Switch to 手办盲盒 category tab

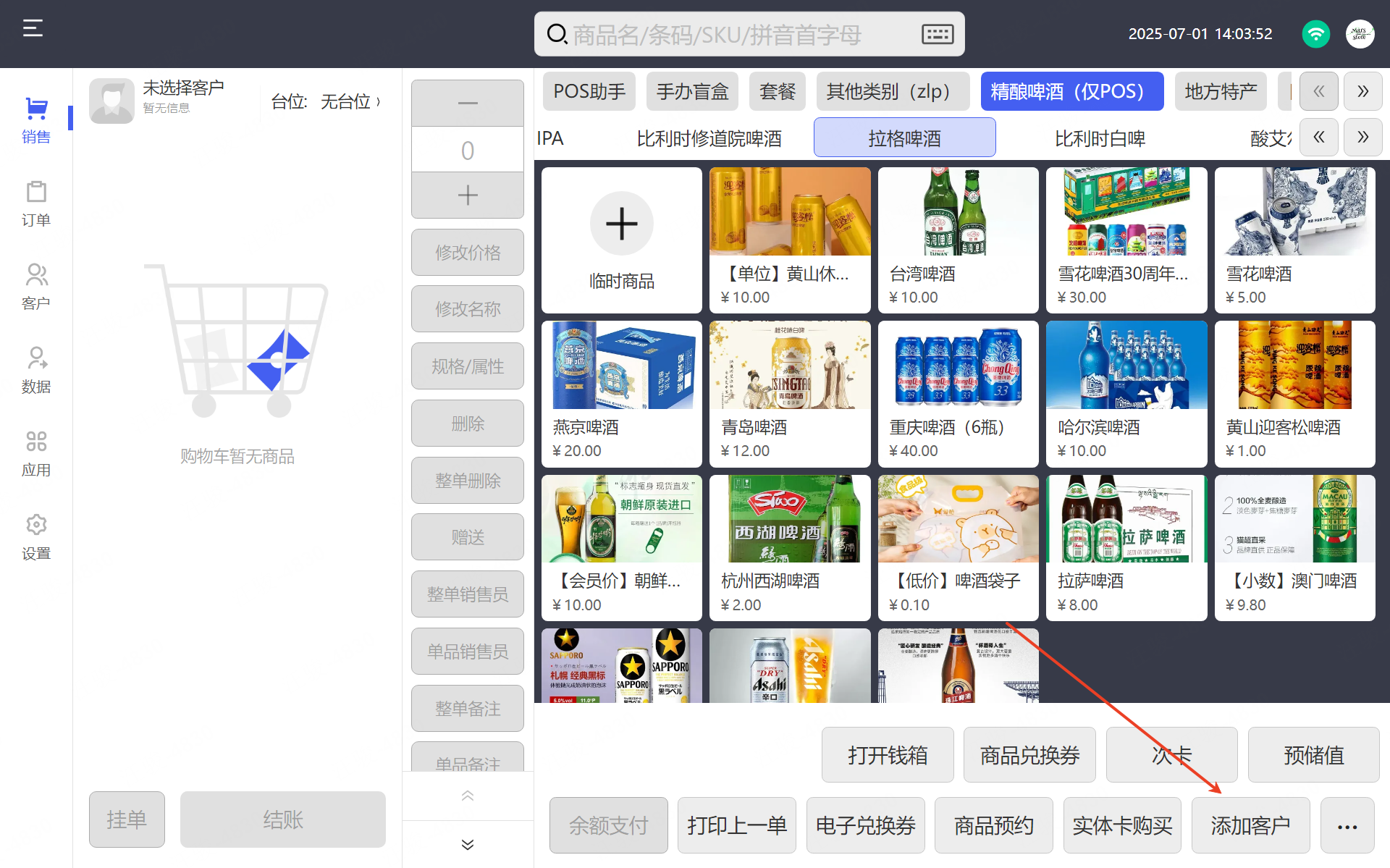[x=692, y=91]
